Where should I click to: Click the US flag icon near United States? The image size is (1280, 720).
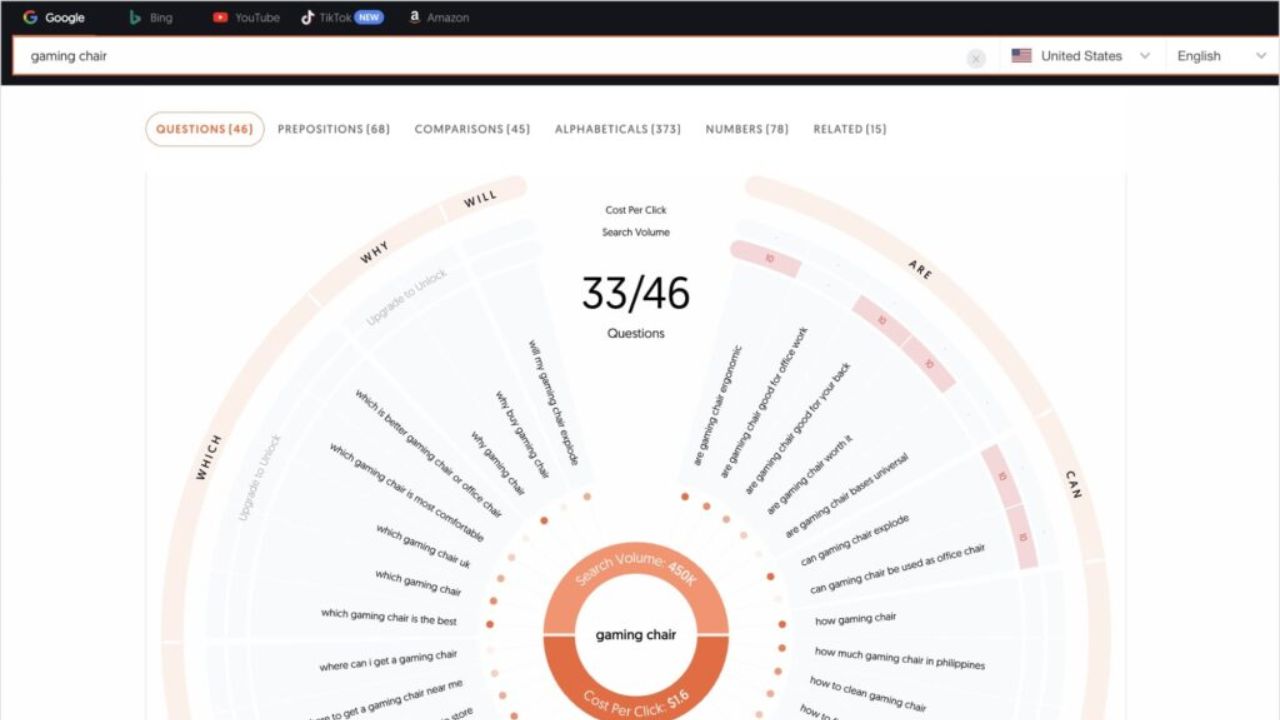1021,55
